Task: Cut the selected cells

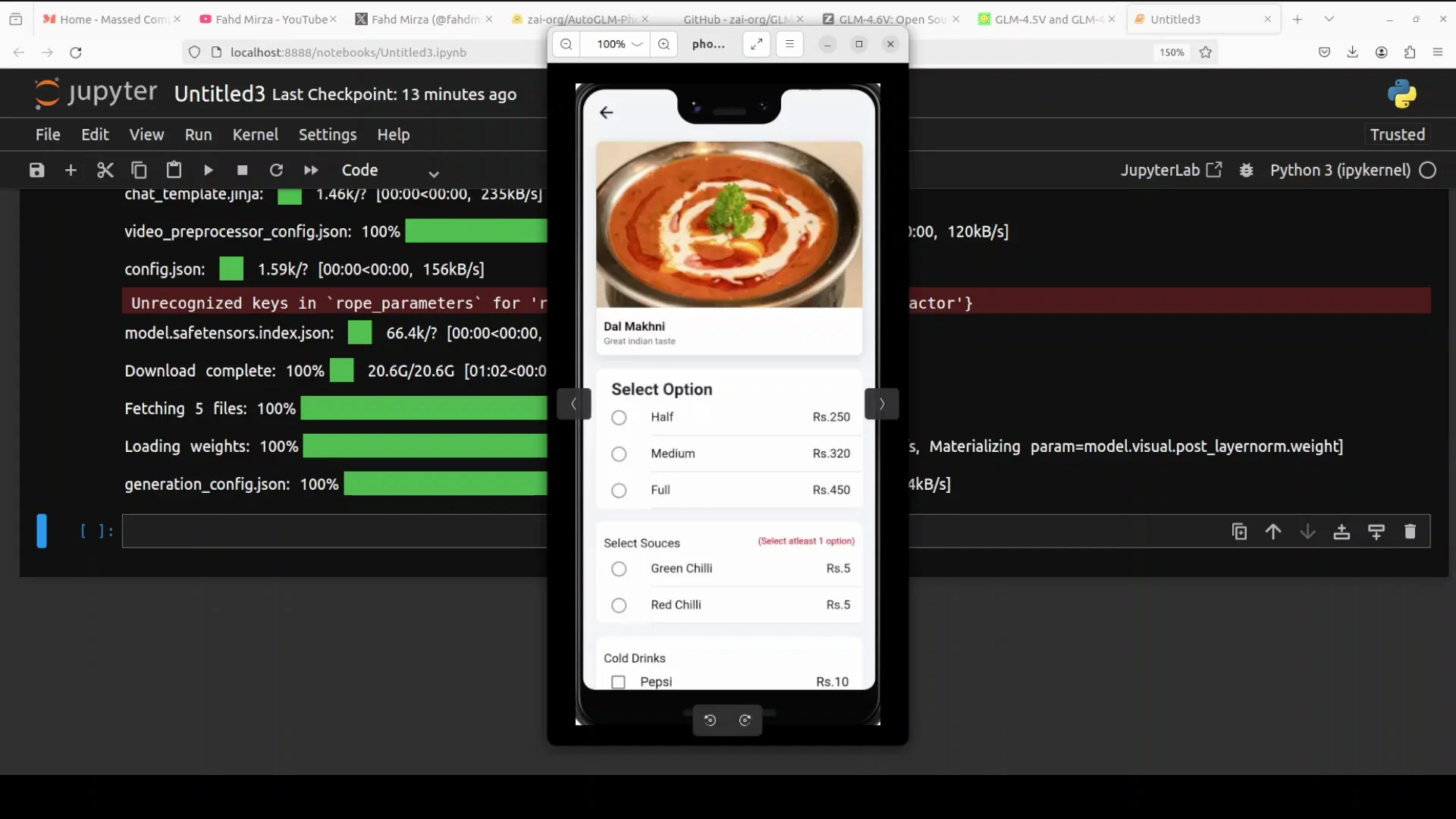Action: click(105, 170)
